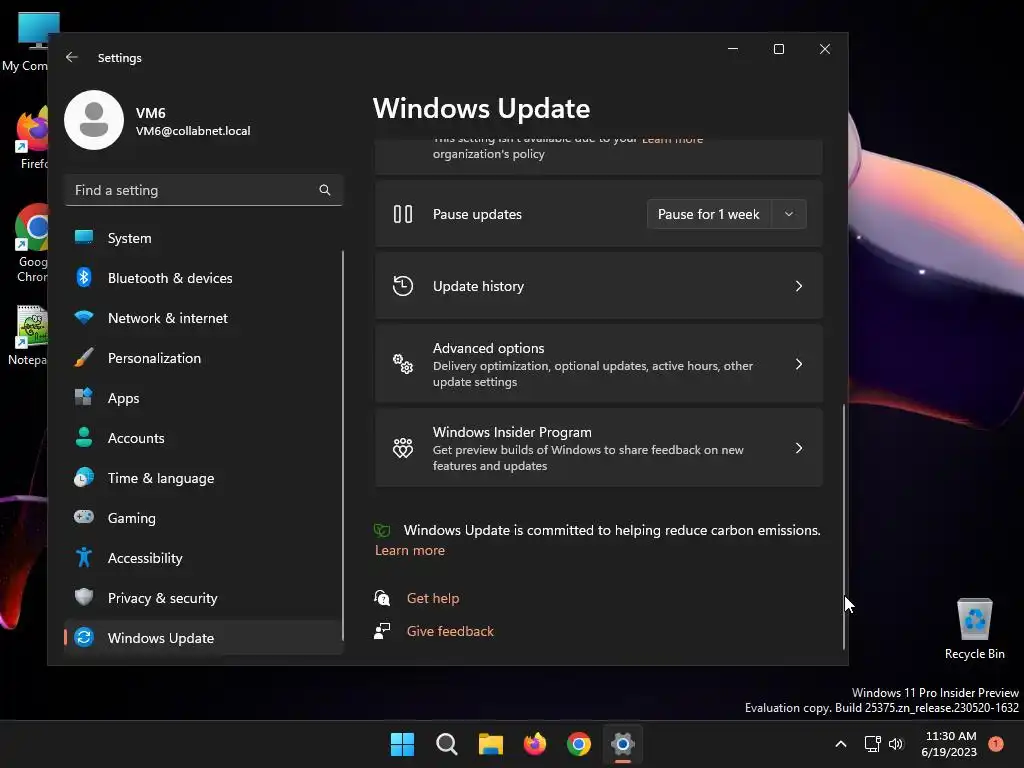Click the Apps icon in sidebar
The width and height of the screenshot is (1024, 768).
(84, 397)
